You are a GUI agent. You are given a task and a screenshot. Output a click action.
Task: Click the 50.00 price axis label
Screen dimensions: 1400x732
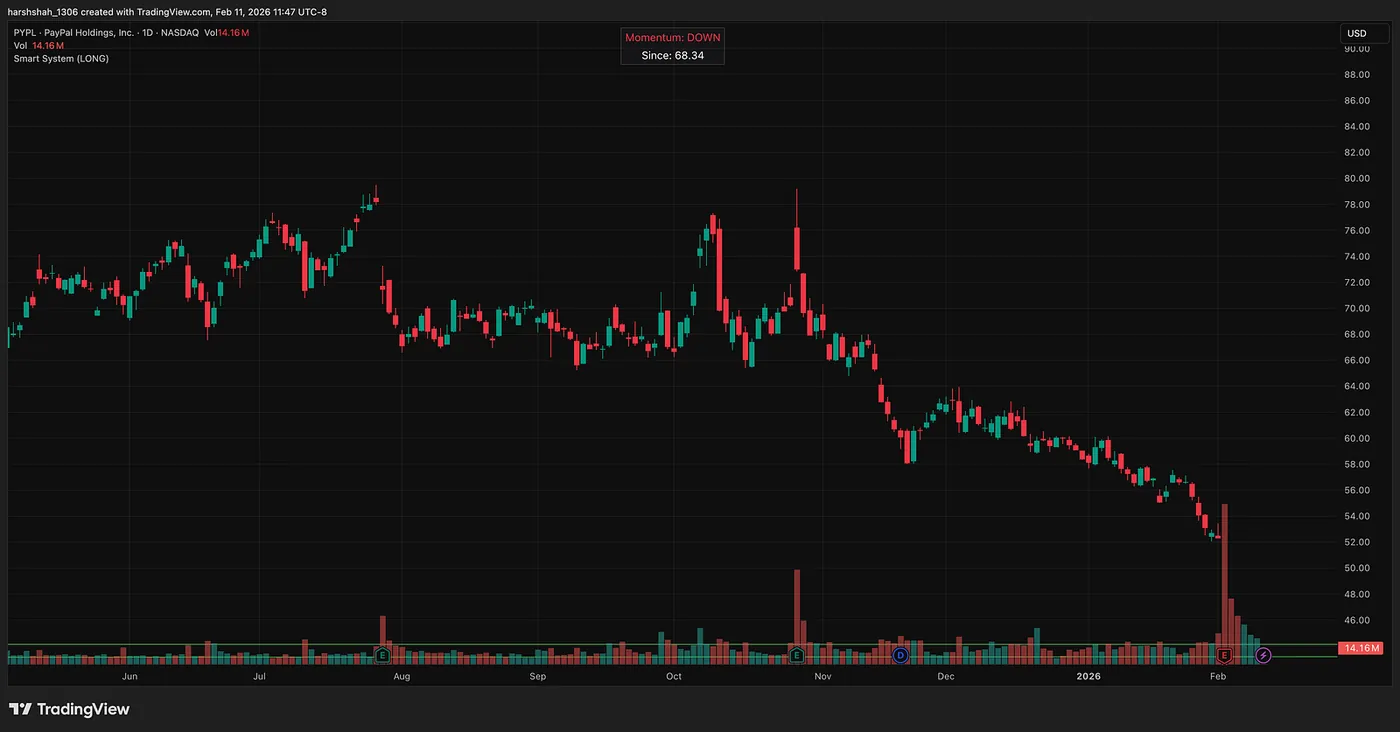click(x=1356, y=569)
